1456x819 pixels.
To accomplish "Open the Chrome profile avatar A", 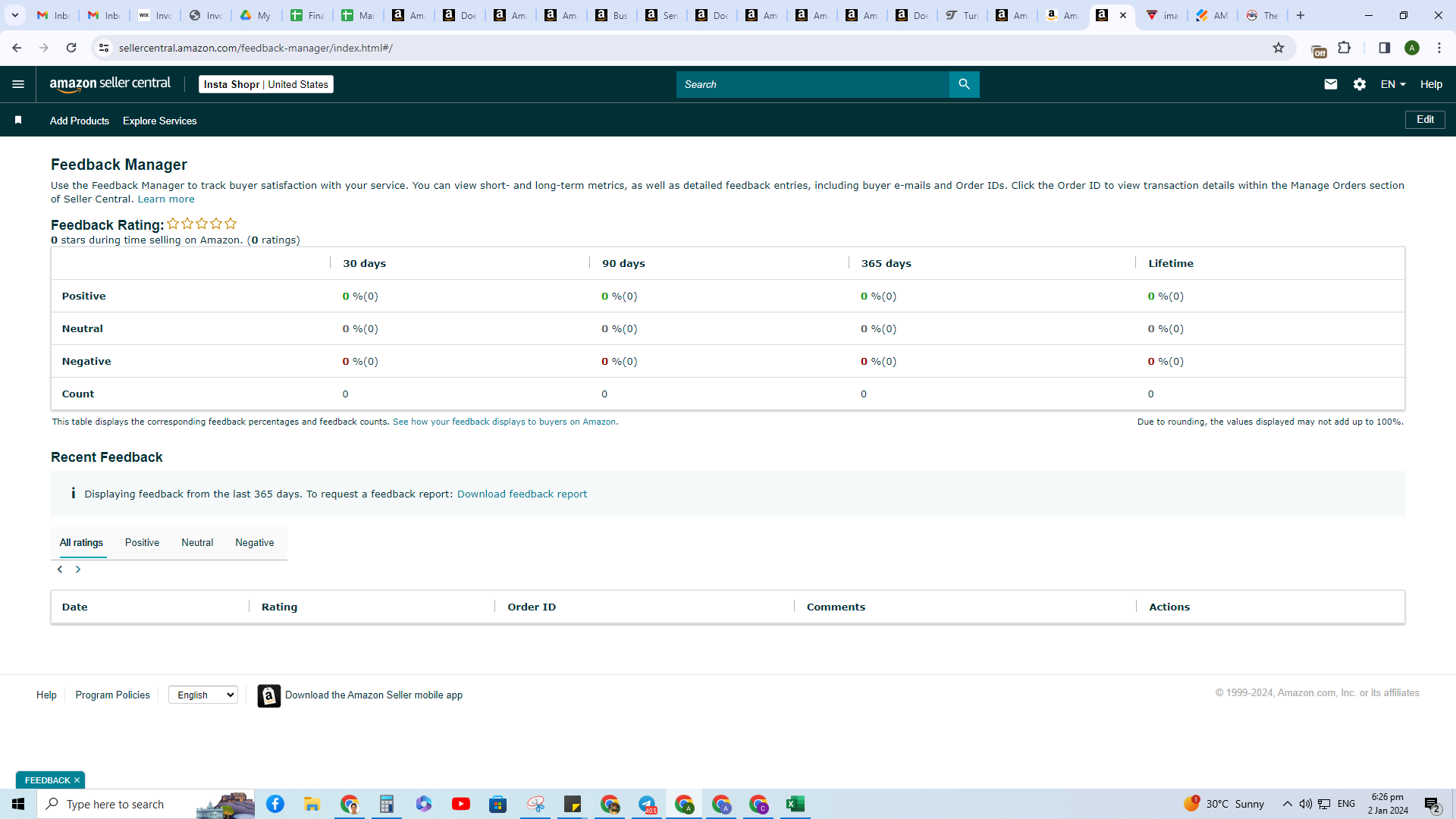I will [1411, 48].
